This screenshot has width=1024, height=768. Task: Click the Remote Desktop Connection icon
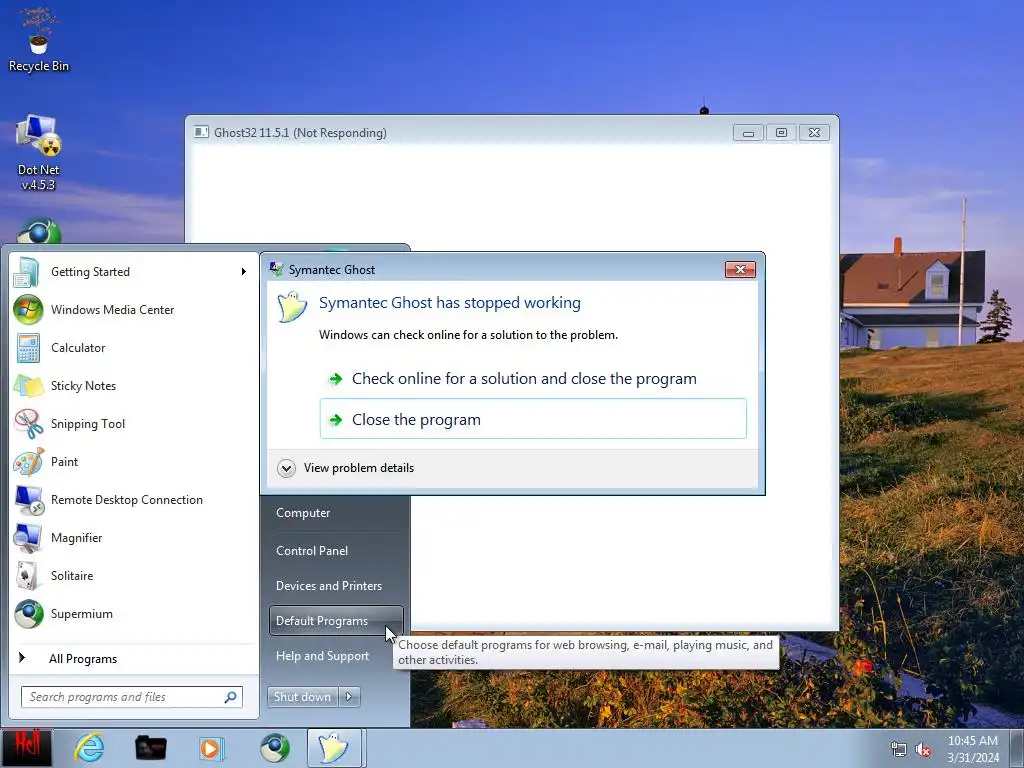click(28, 500)
